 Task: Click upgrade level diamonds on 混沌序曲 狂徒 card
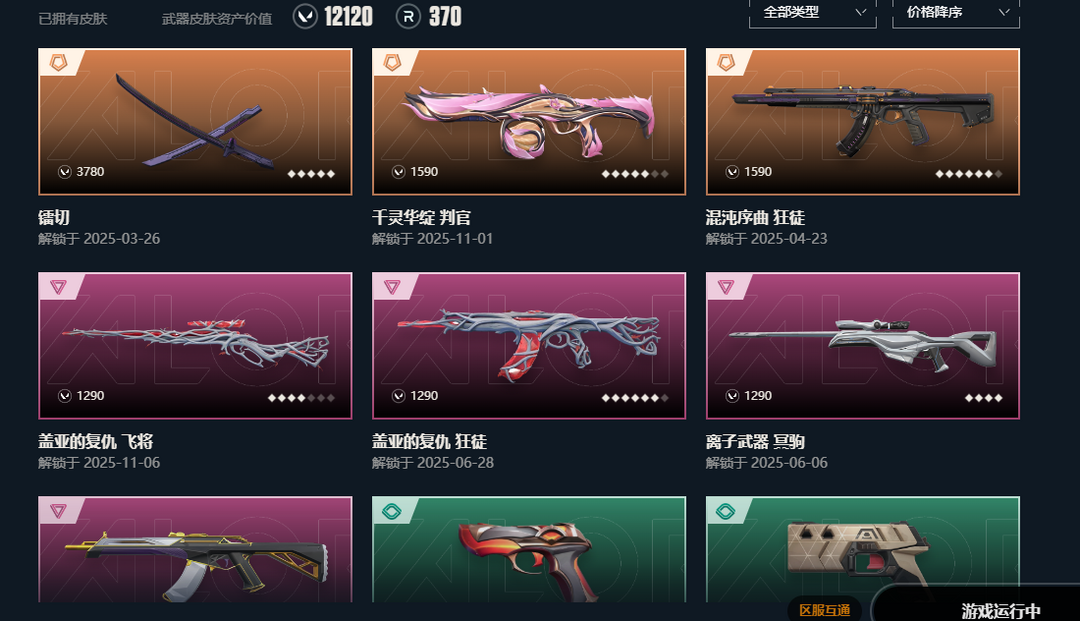[968, 173]
